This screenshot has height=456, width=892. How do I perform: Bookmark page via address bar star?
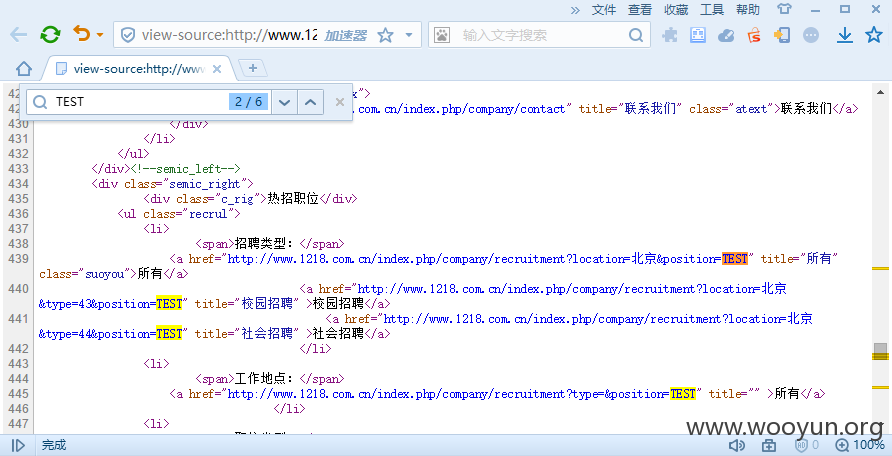[386, 35]
